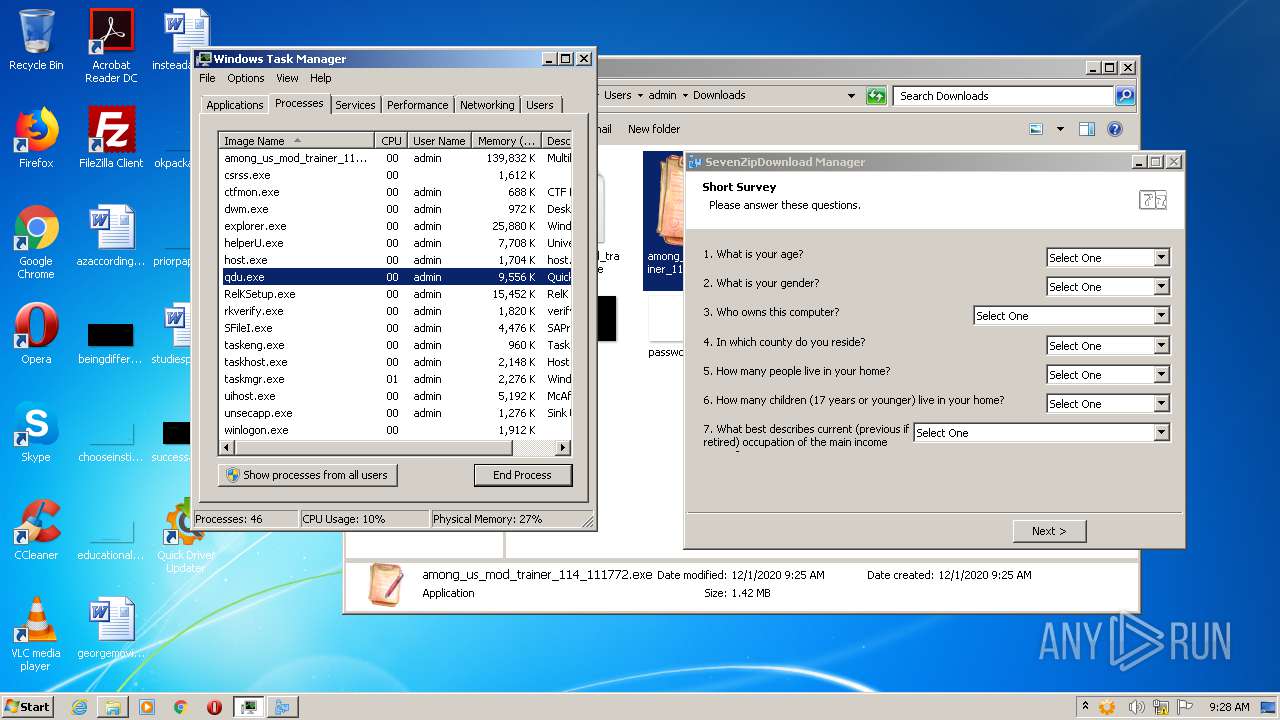Toggle the preview pane icon in Explorer

1087,129
